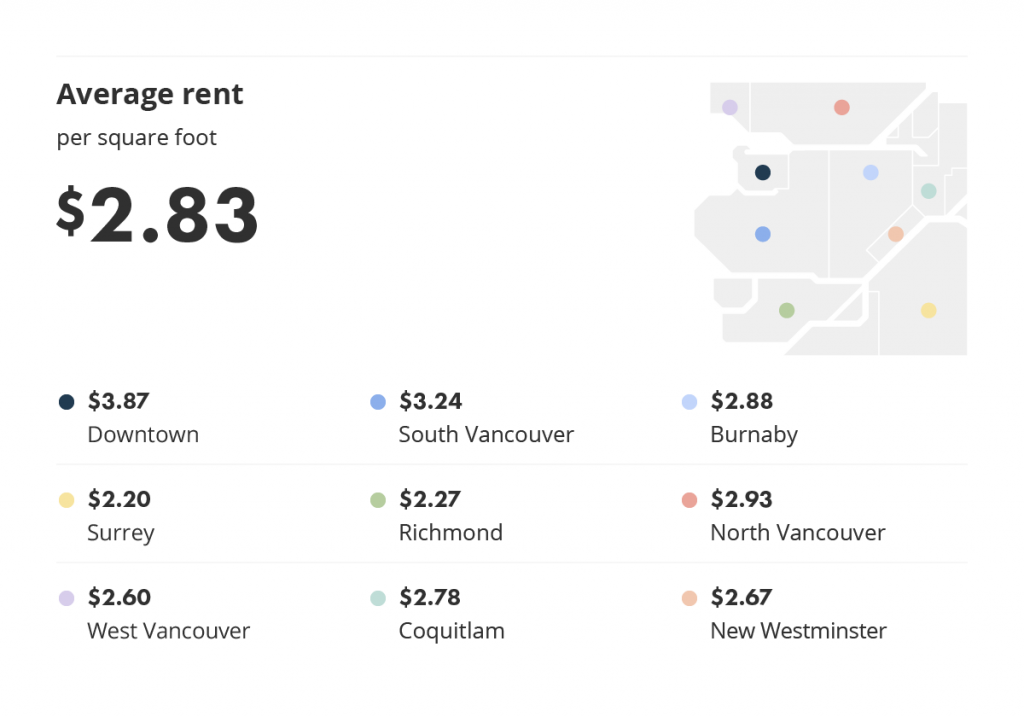The image size is (1024, 717).
Task: Click the teal Coquitlam dot on map
Action: point(928,191)
